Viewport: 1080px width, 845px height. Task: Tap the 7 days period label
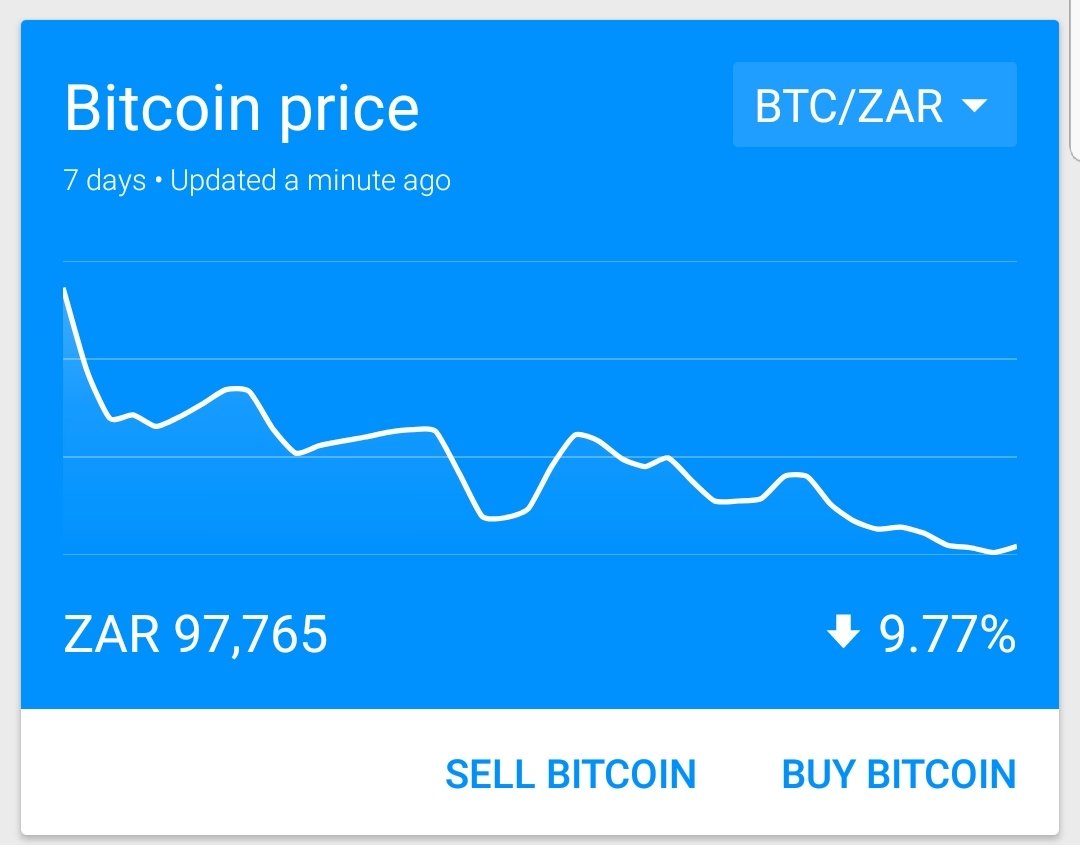click(104, 181)
